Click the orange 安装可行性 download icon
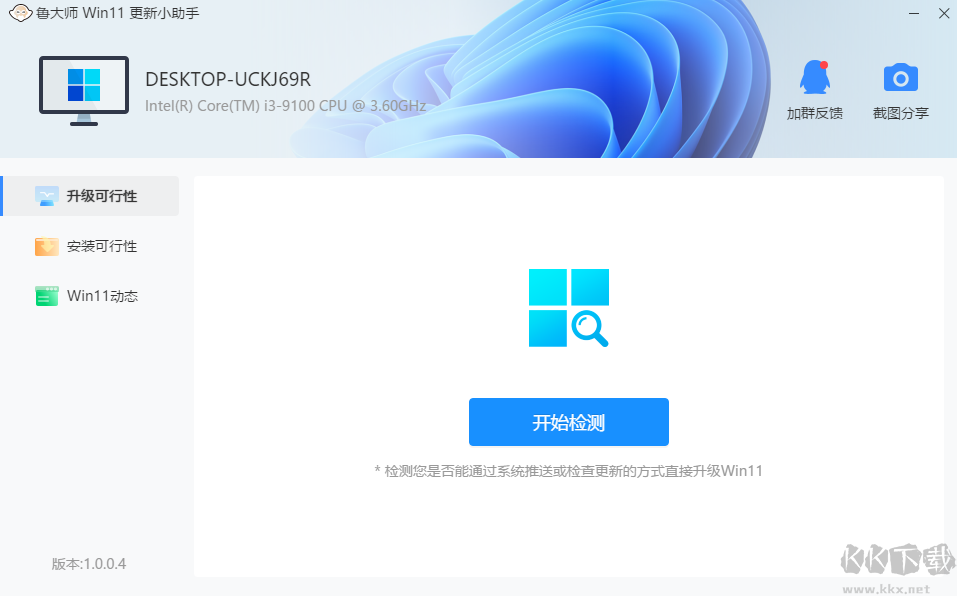 coord(46,246)
